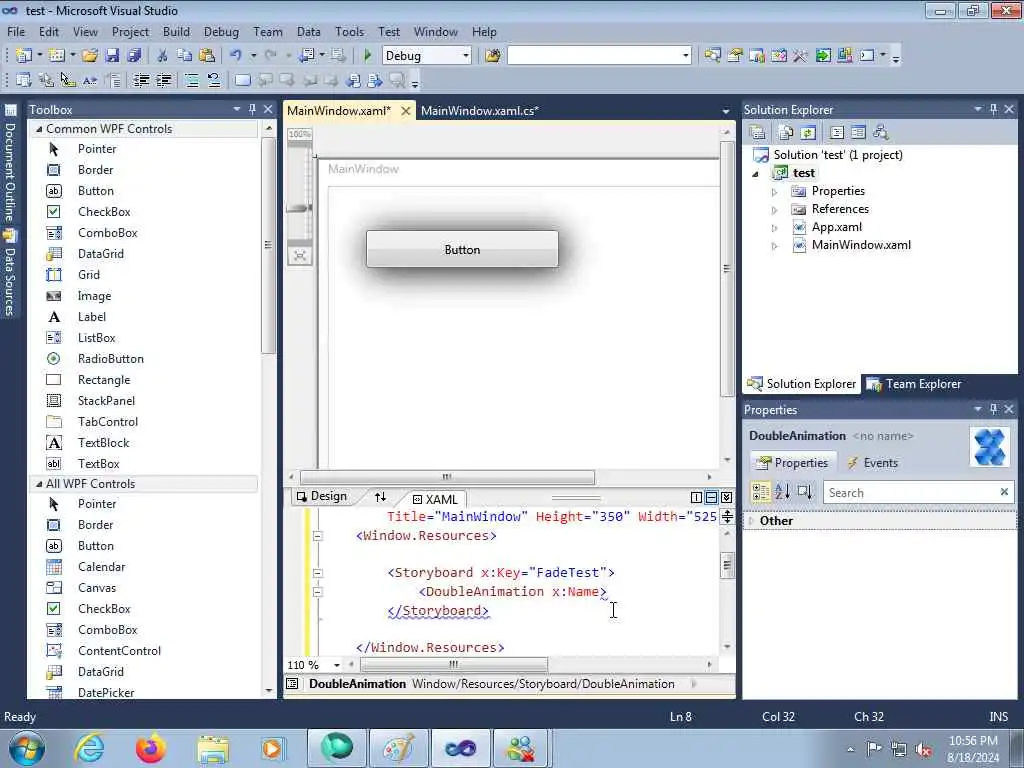Collapse the XAML pane with the chevron button
The width and height of the screenshot is (1024, 768).
[x=726, y=498]
